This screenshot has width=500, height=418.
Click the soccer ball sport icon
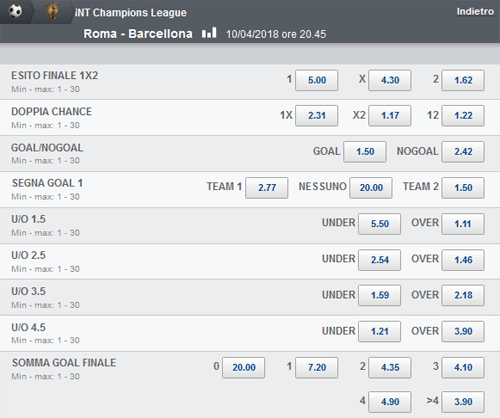click(15, 11)
